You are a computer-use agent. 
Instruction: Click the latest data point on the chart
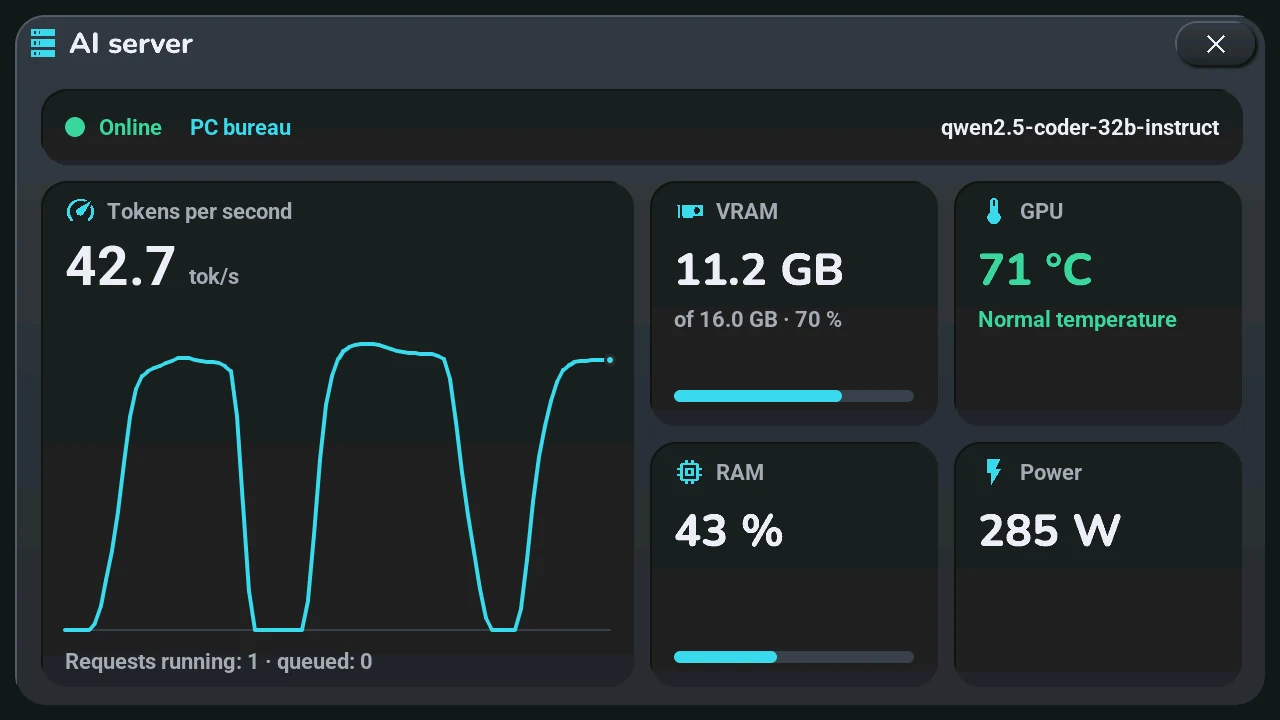610,360
